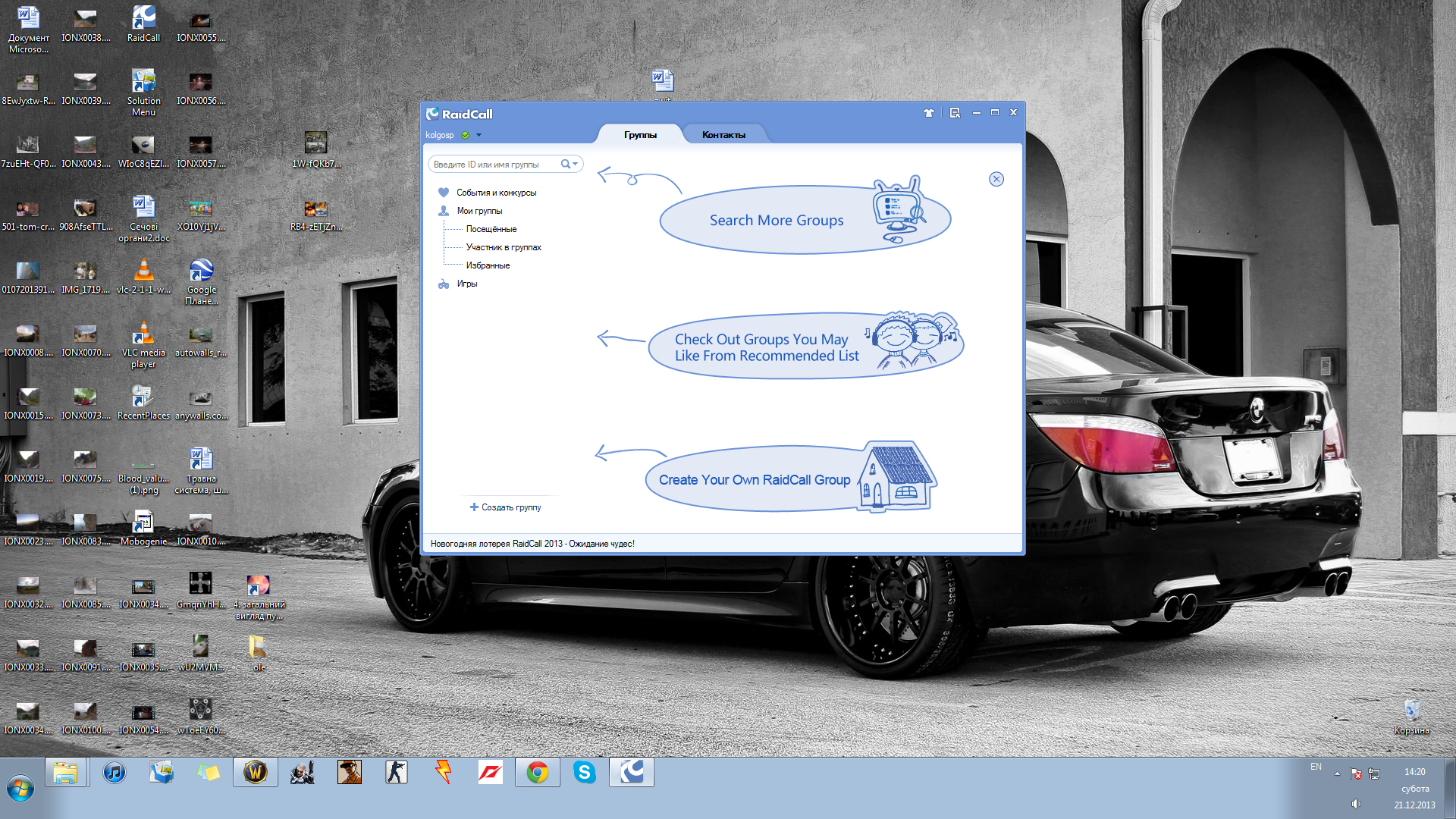Click the volume speaker tray icon
The image size is (1456, 819).
(1356, 804)
